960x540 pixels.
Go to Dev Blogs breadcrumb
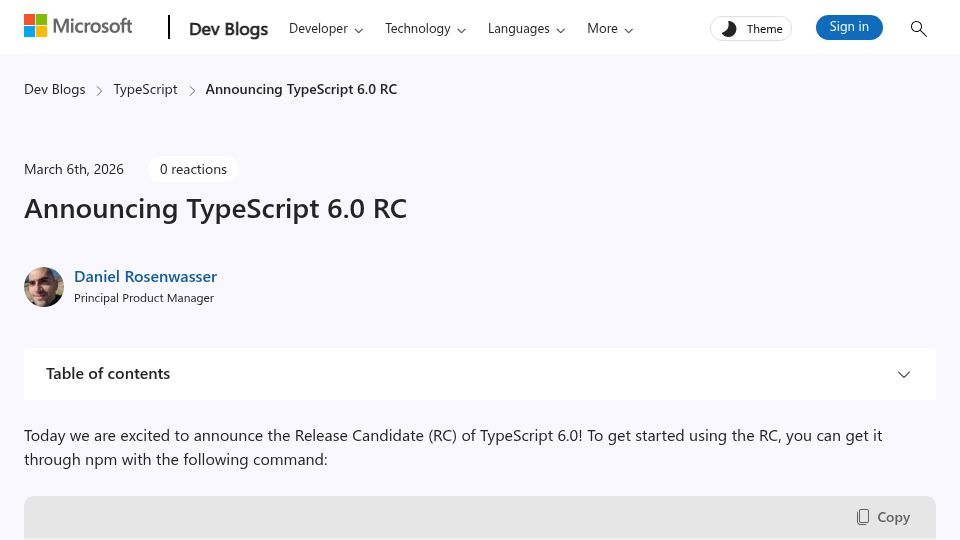tap(54, 89)
